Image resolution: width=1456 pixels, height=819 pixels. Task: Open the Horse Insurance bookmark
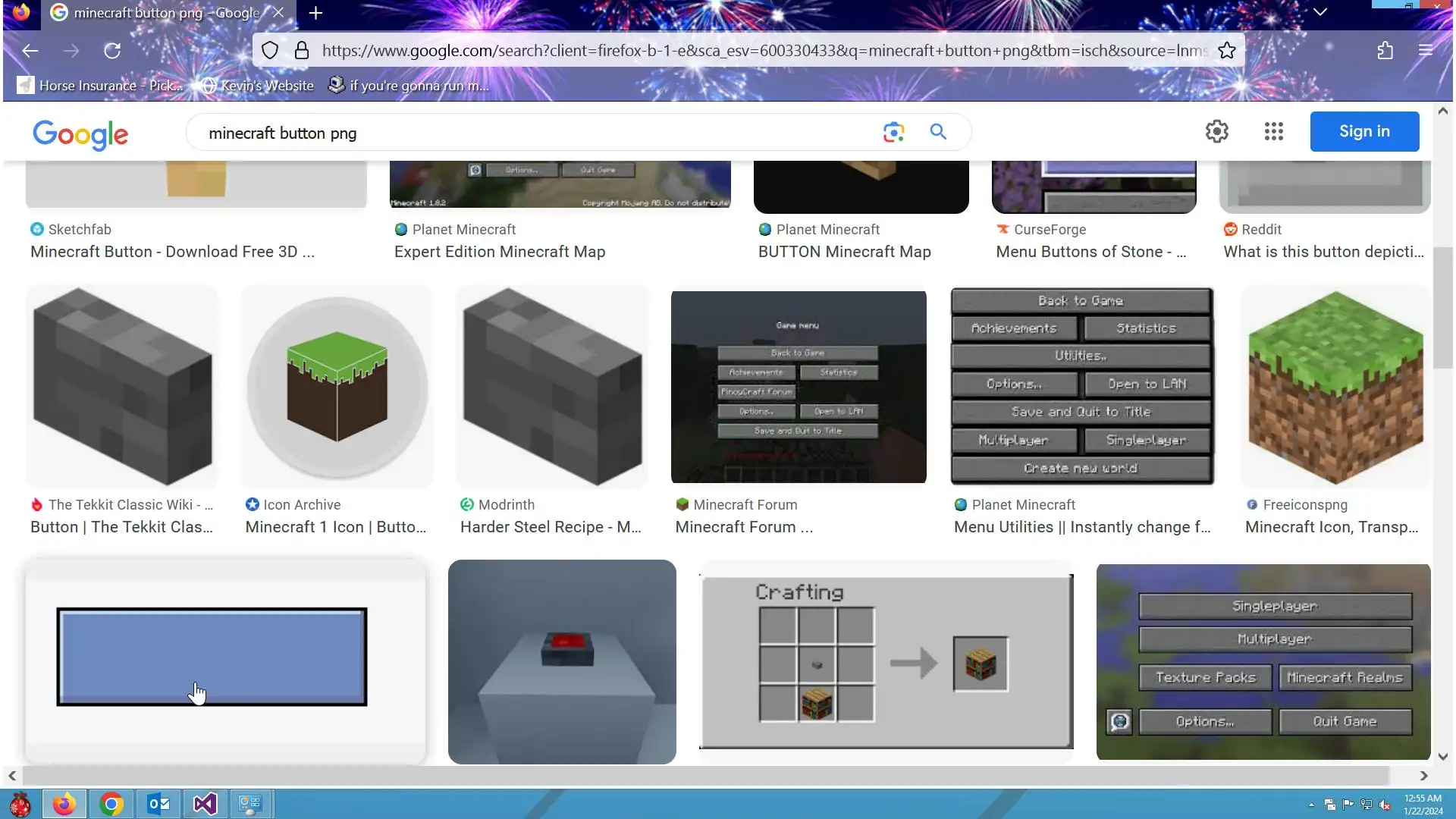pos(101,86)
